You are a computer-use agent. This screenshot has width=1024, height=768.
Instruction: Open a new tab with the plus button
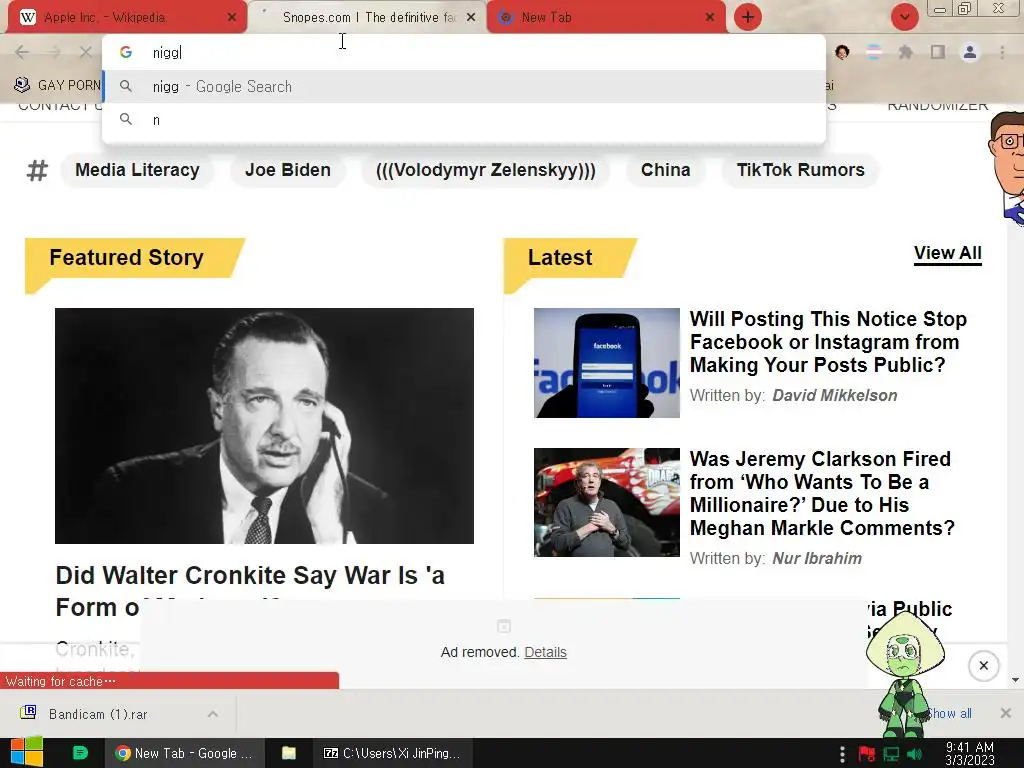(748, 17)
